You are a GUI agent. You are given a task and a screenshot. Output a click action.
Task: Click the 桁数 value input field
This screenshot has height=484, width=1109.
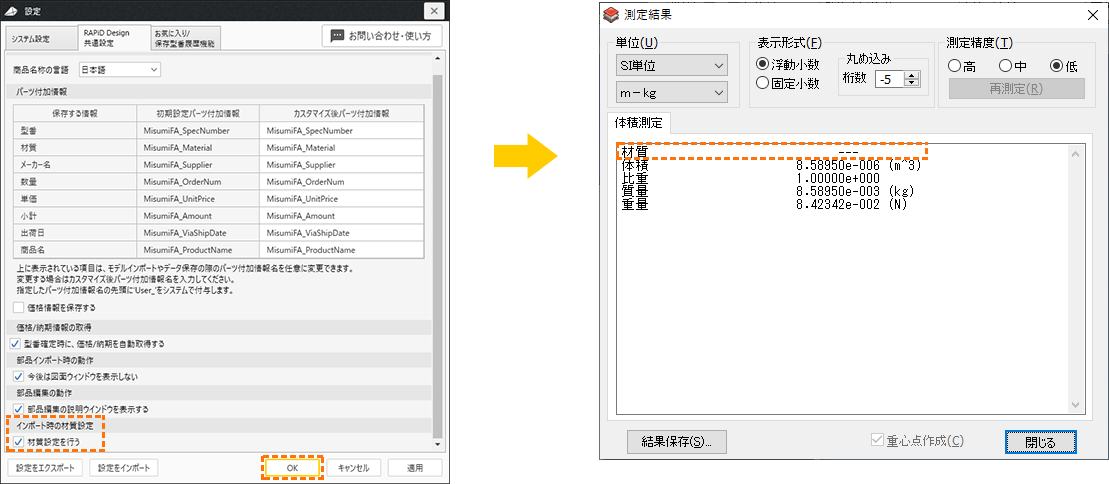(889, 79)
